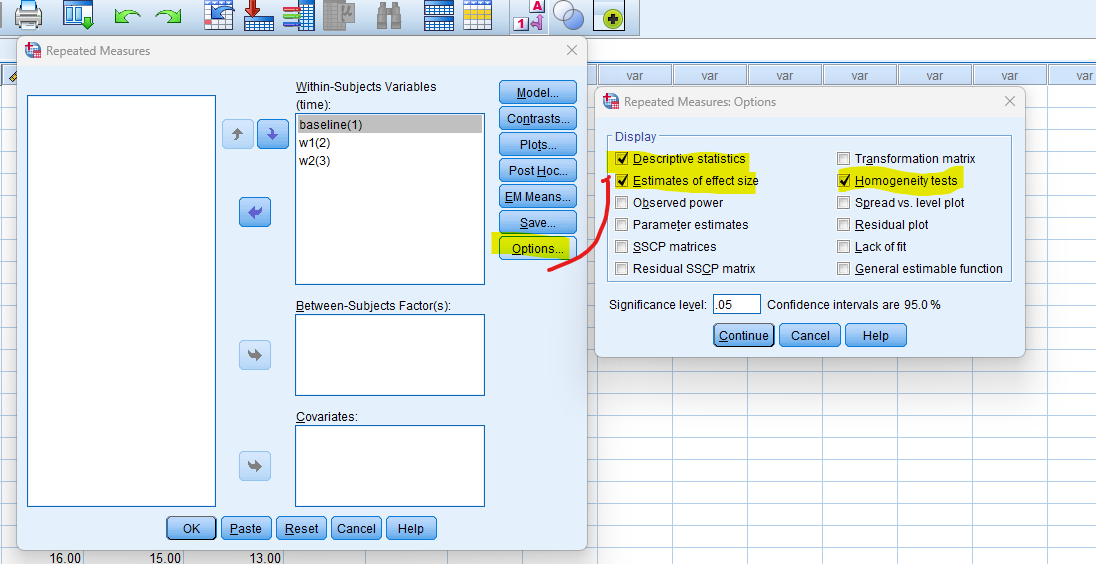The height and width of the screenshot is (564, 1096).
Task: Click the green Undo arrow icon
Action: click(127, 16)
